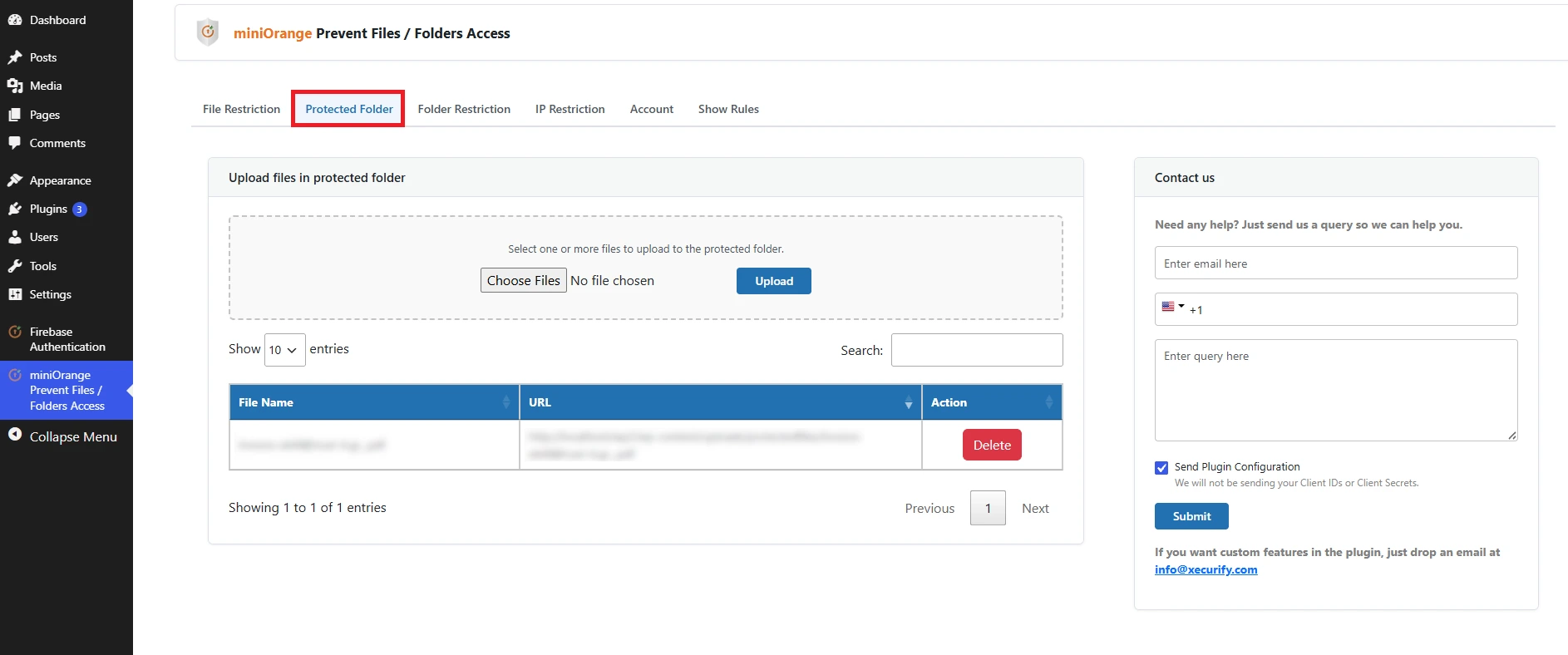Viewport: 1568px width, 655px height.
Task: Open the US flag country code selector
Action: (x=1172, y=307)
